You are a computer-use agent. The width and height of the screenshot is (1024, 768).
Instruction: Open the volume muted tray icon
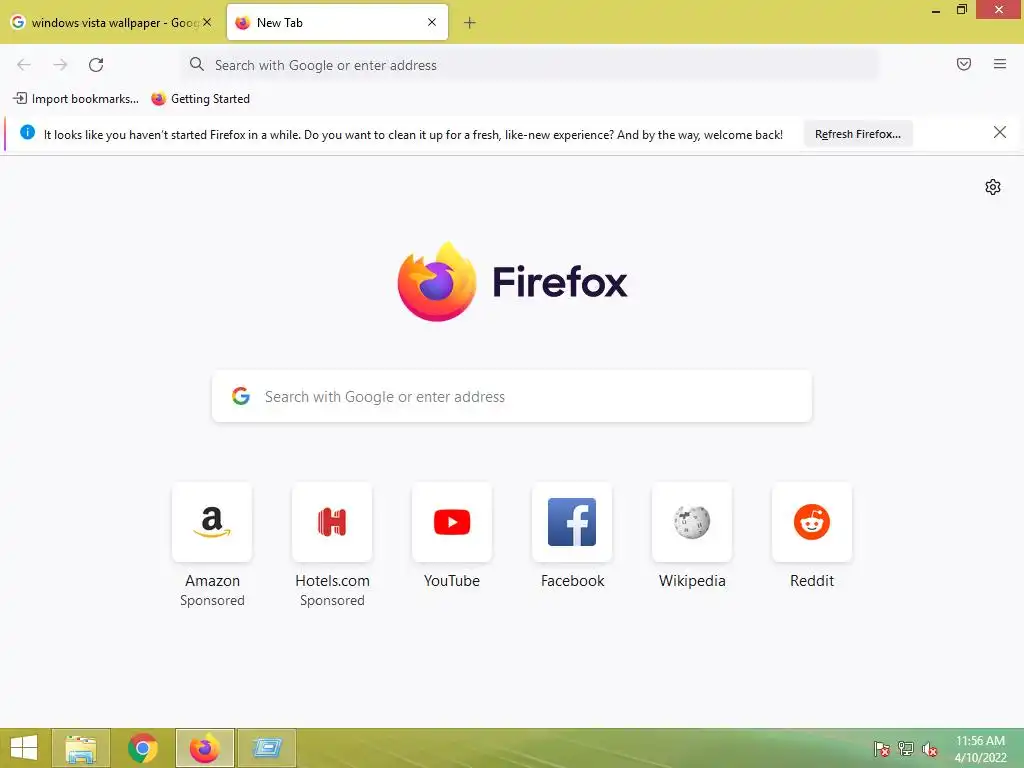point(929,749)
